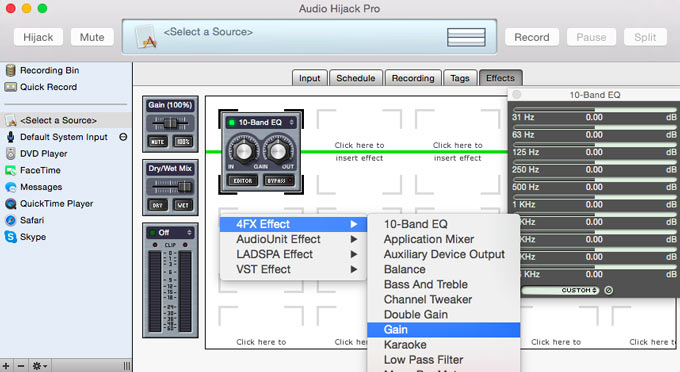Click the Mute toolbar button
The width and height of the screenshot is (680, 372).
coord(92,37)
